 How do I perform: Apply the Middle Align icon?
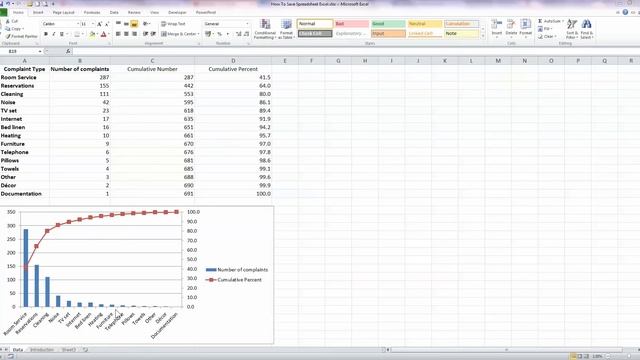click(x=126, y=24)
